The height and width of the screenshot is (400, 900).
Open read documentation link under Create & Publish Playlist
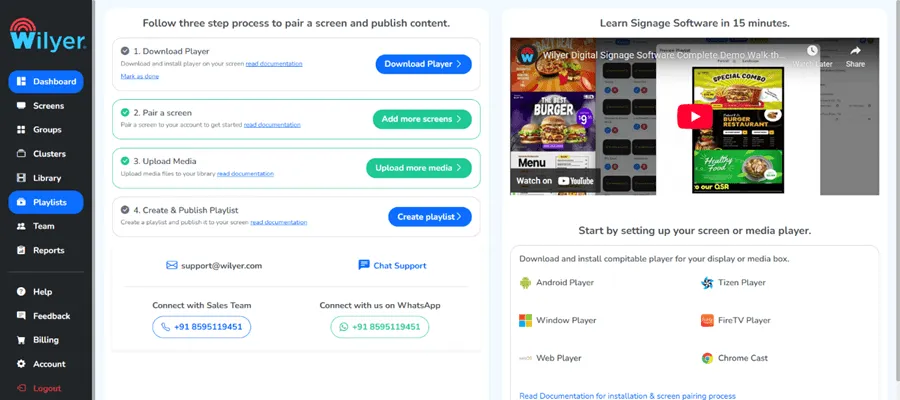coord(278,222)
